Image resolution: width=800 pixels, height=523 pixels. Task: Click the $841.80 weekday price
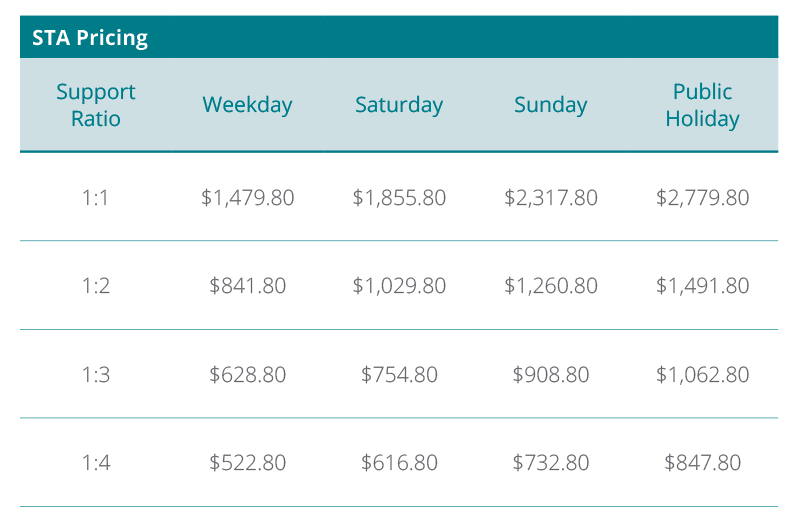tap(247, 286)
